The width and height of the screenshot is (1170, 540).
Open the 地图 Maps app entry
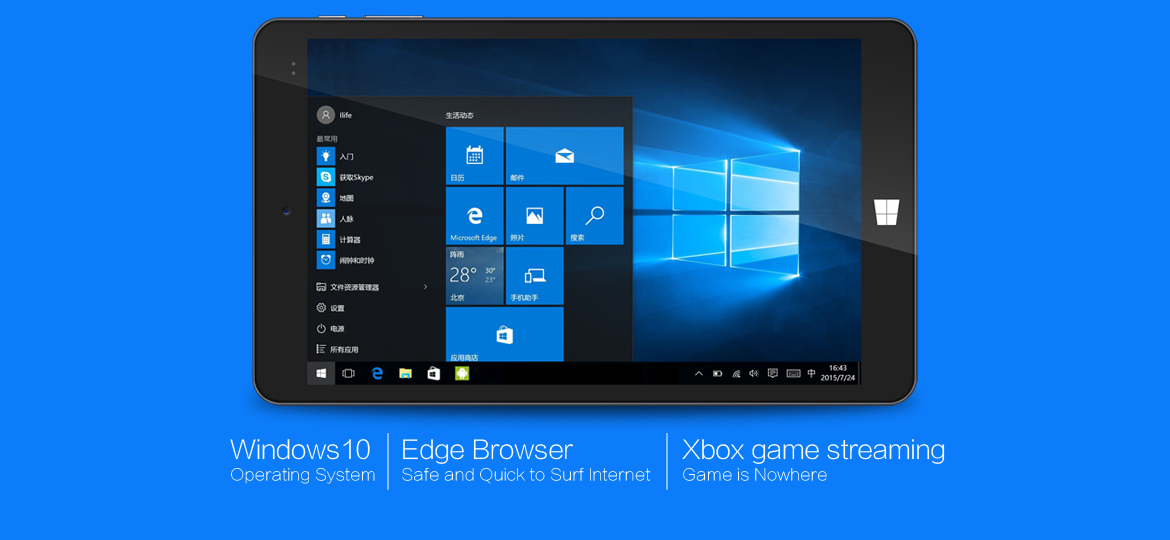click(x=336, y=198)
